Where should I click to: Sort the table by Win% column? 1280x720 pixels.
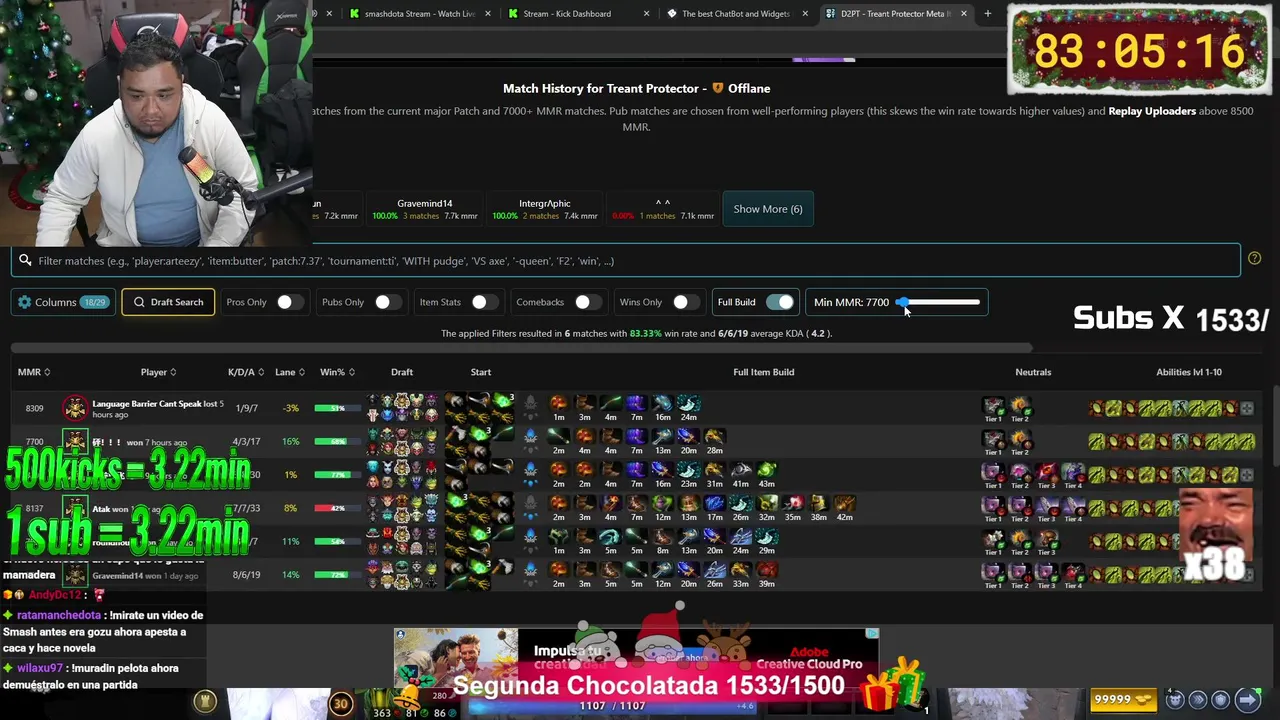coord(337,372)
